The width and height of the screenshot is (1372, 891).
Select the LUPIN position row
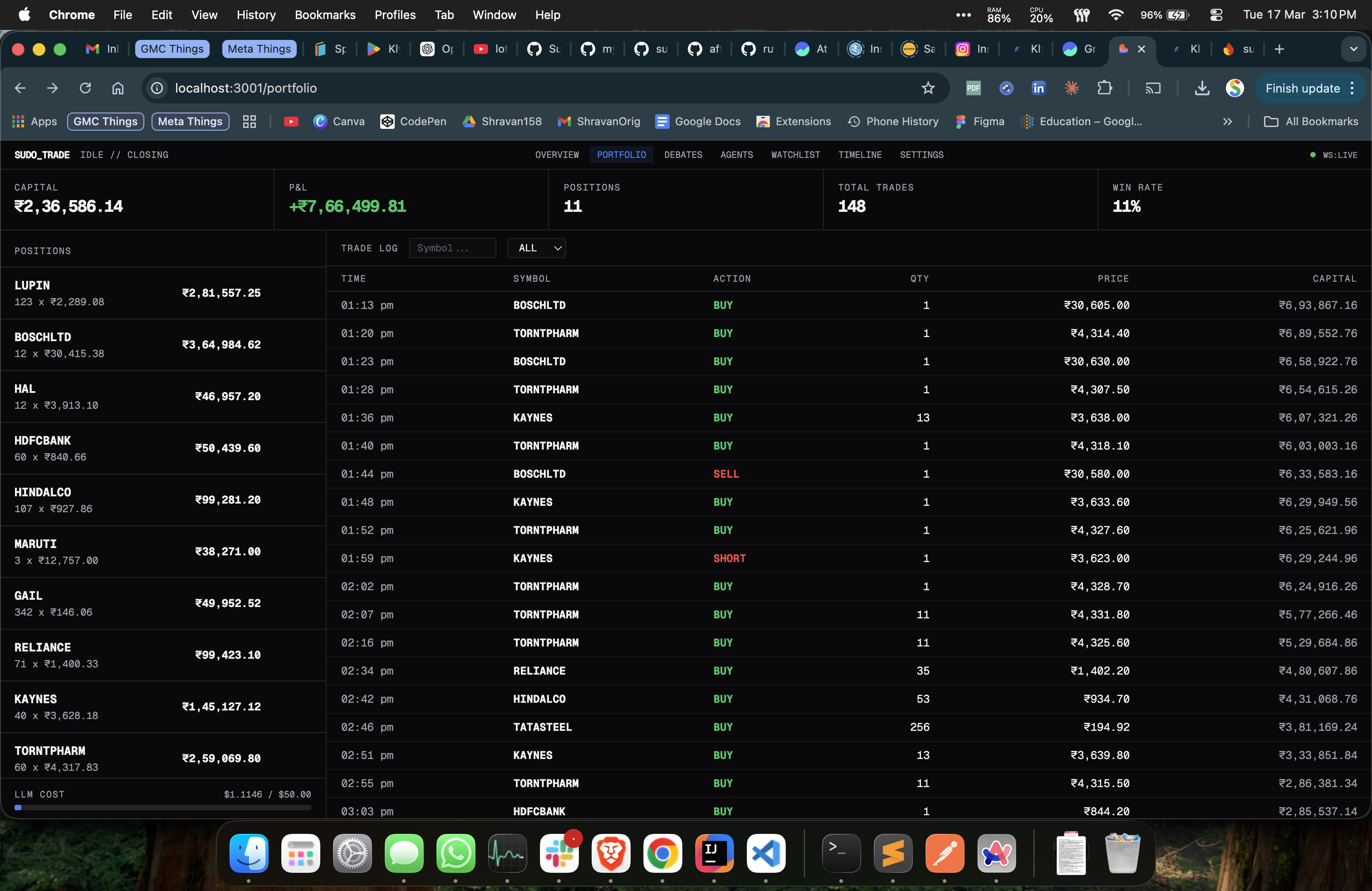point(163,293)
